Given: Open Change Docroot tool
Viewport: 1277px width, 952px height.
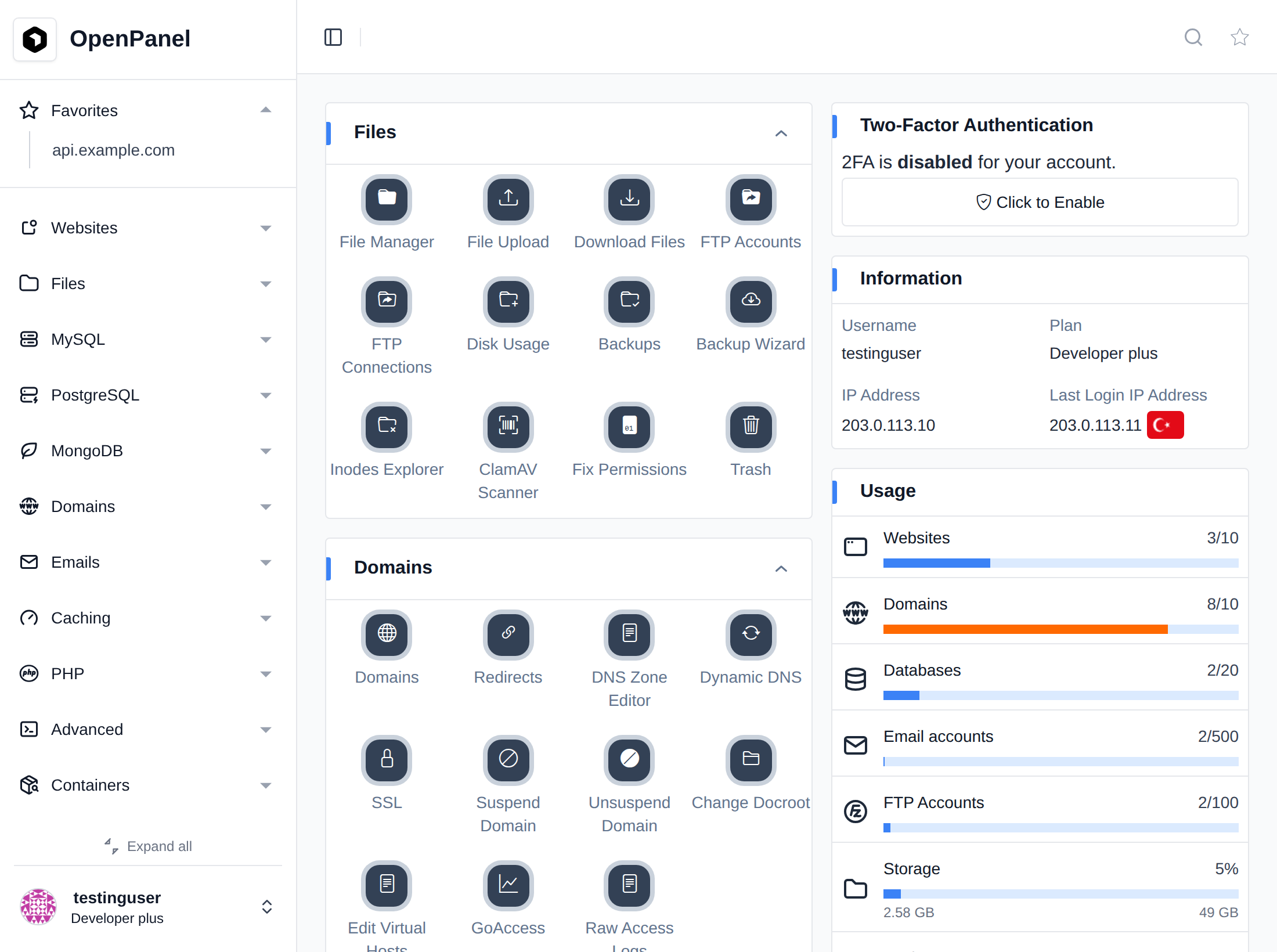Looking at the screenshot, I should (x=751, y=760).
